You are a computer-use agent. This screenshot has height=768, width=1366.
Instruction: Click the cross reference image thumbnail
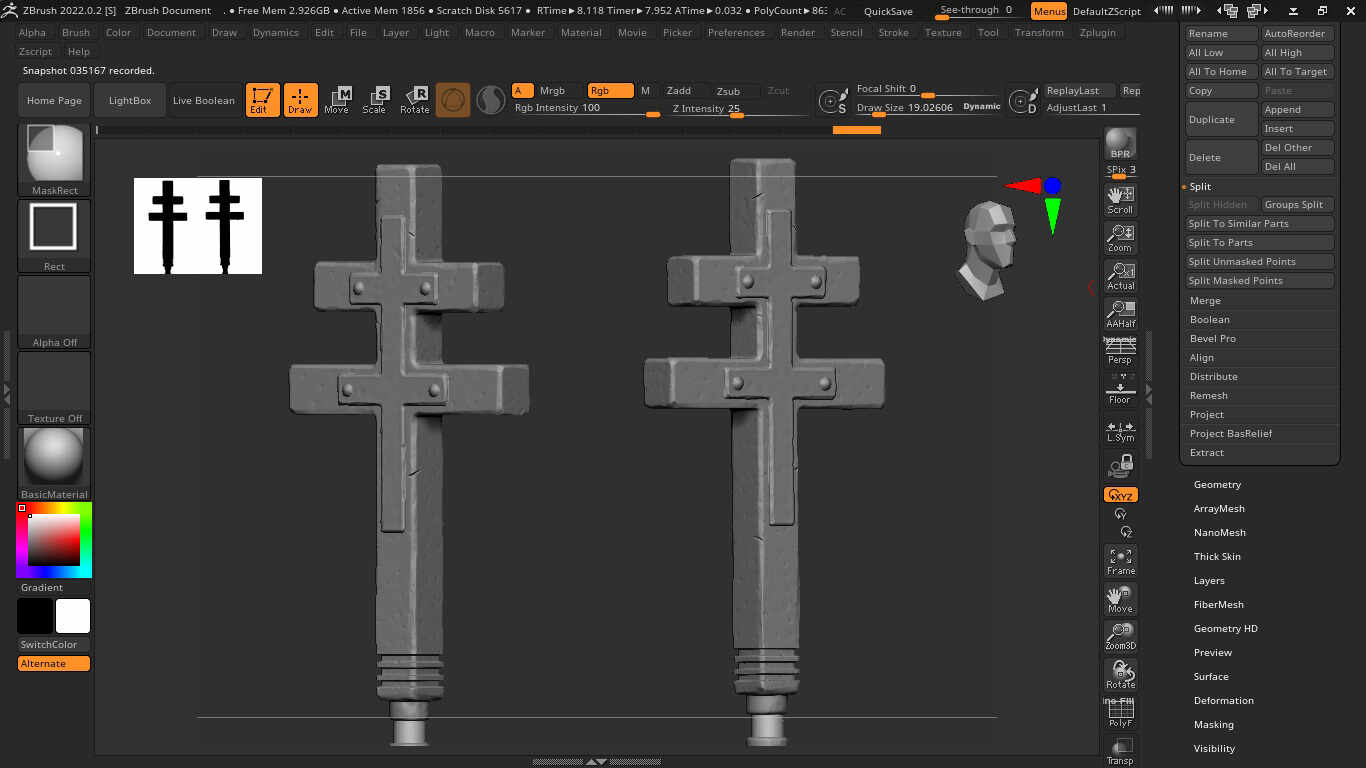(x=198, y=226)
